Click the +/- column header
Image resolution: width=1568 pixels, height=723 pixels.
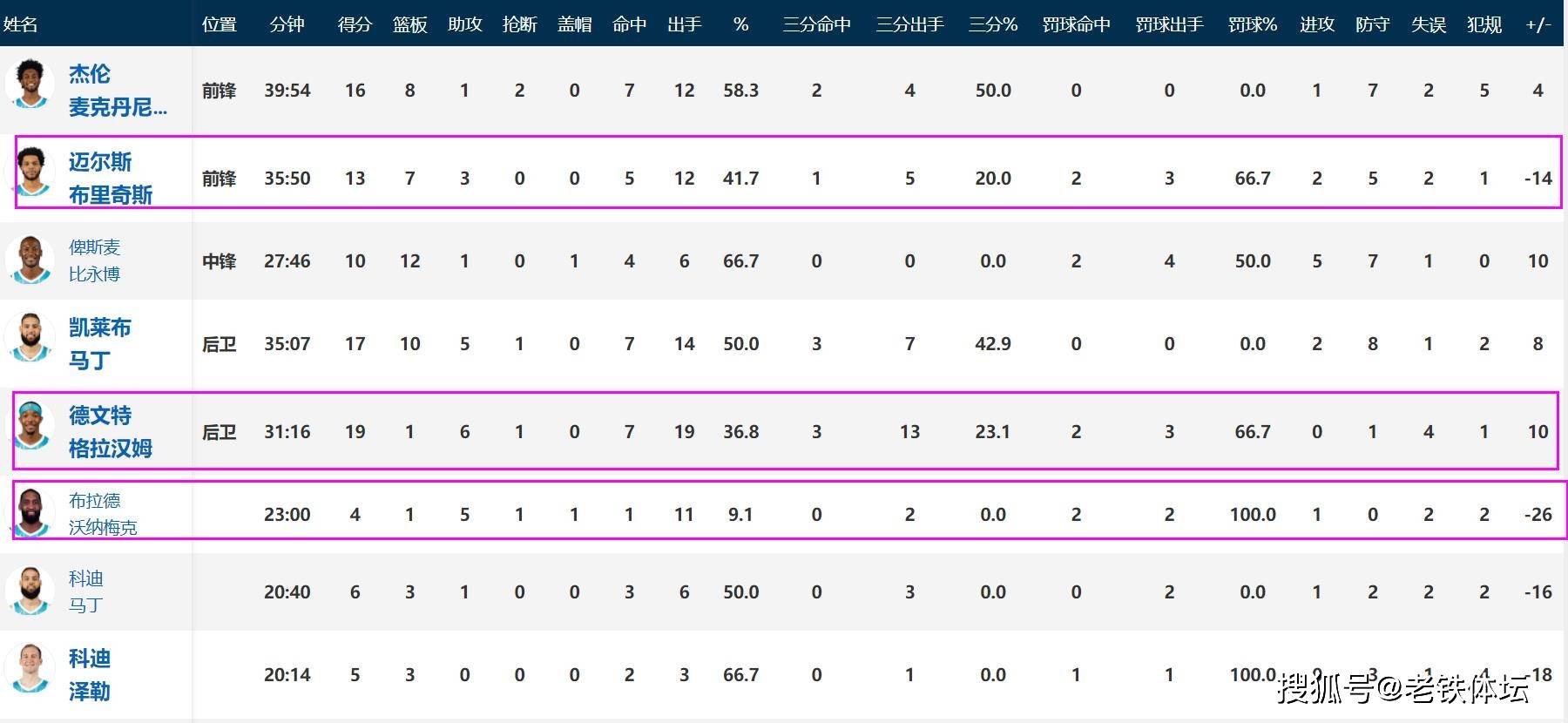[x=1538, y=24]
